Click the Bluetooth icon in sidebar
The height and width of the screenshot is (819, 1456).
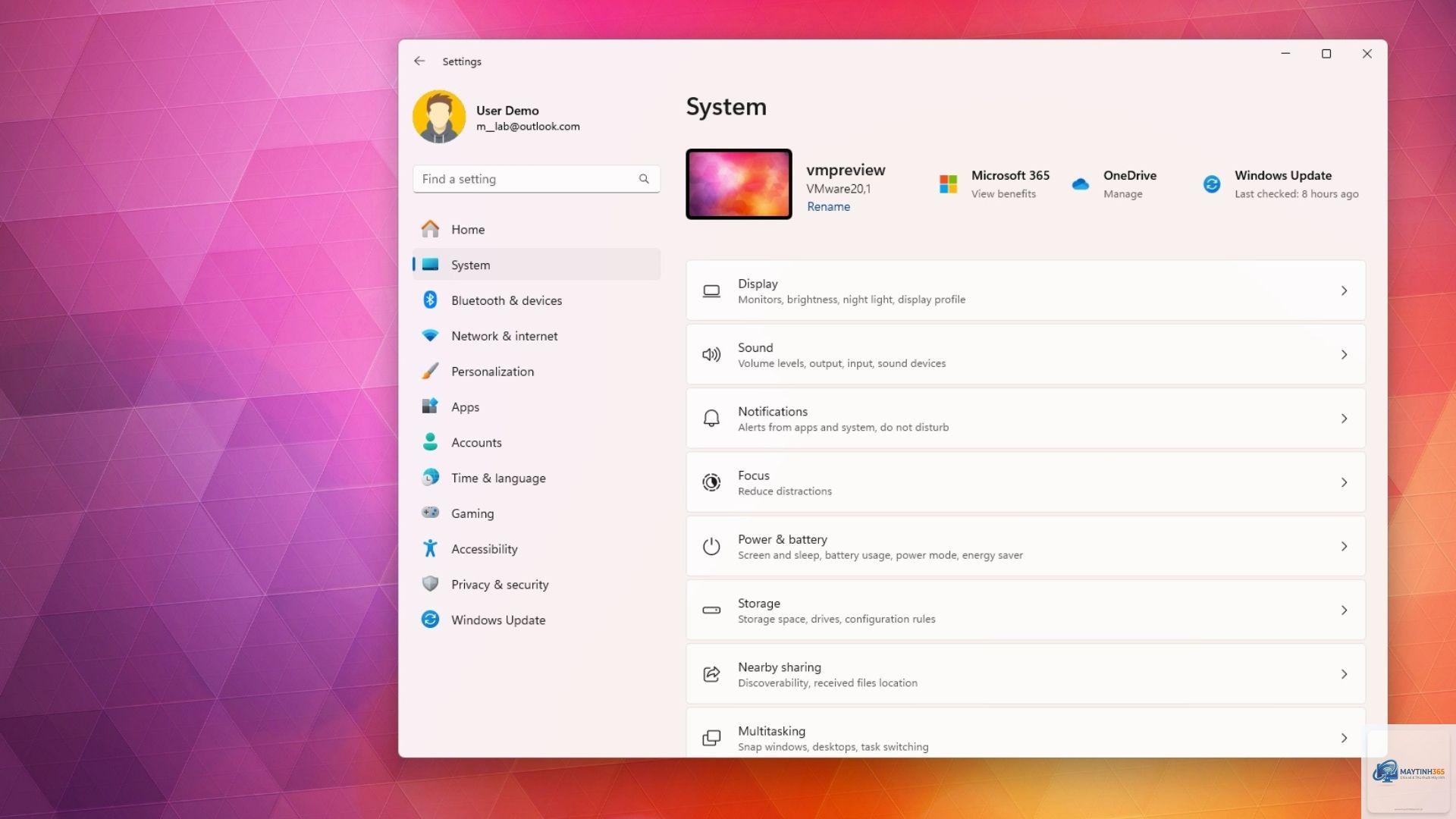430,300
